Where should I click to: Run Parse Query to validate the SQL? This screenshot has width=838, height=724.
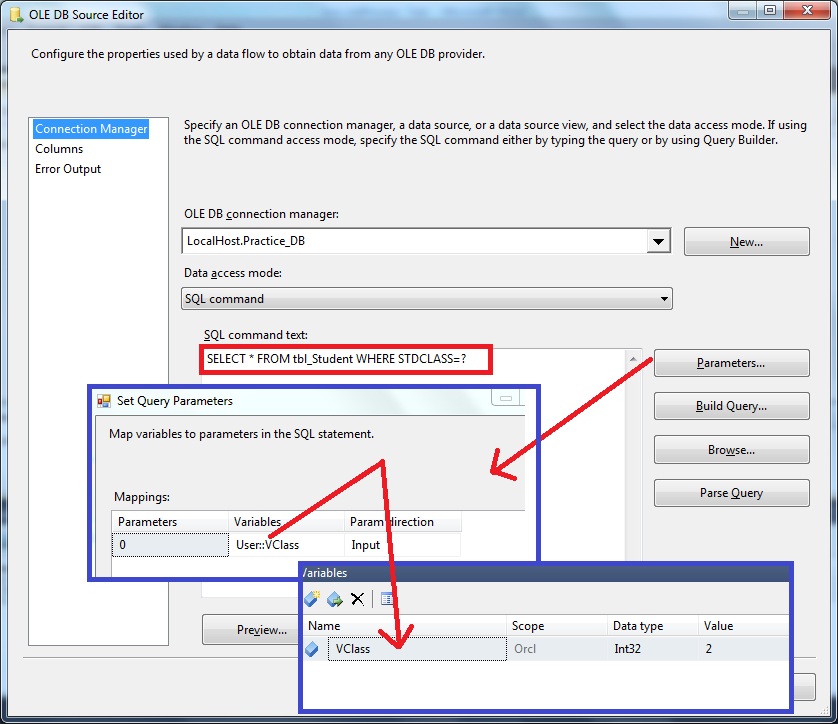[731, 492]
